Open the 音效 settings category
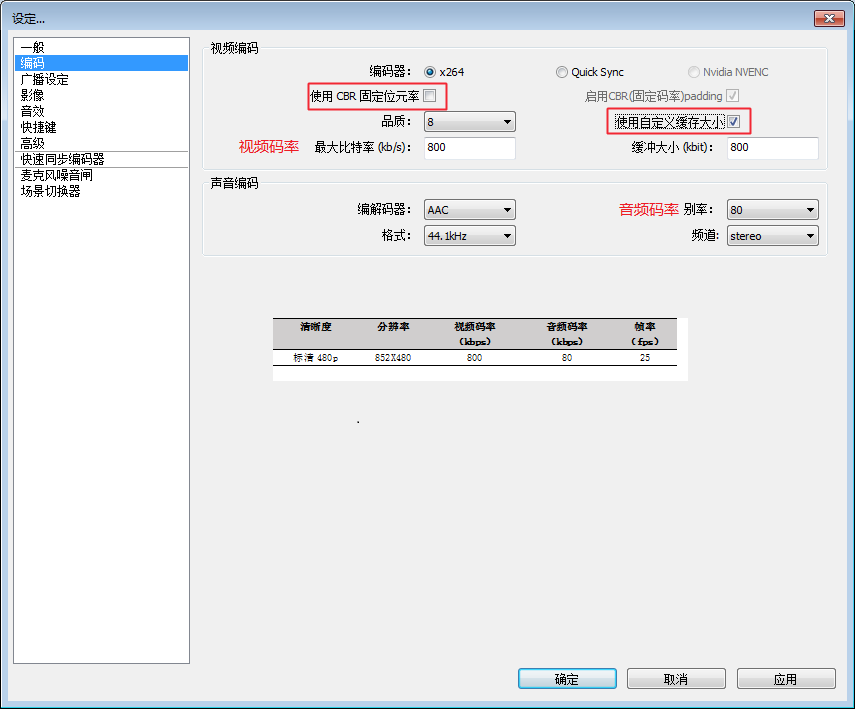Image resolution: width=855 pixels, height=709 pixels. [101, 111]
